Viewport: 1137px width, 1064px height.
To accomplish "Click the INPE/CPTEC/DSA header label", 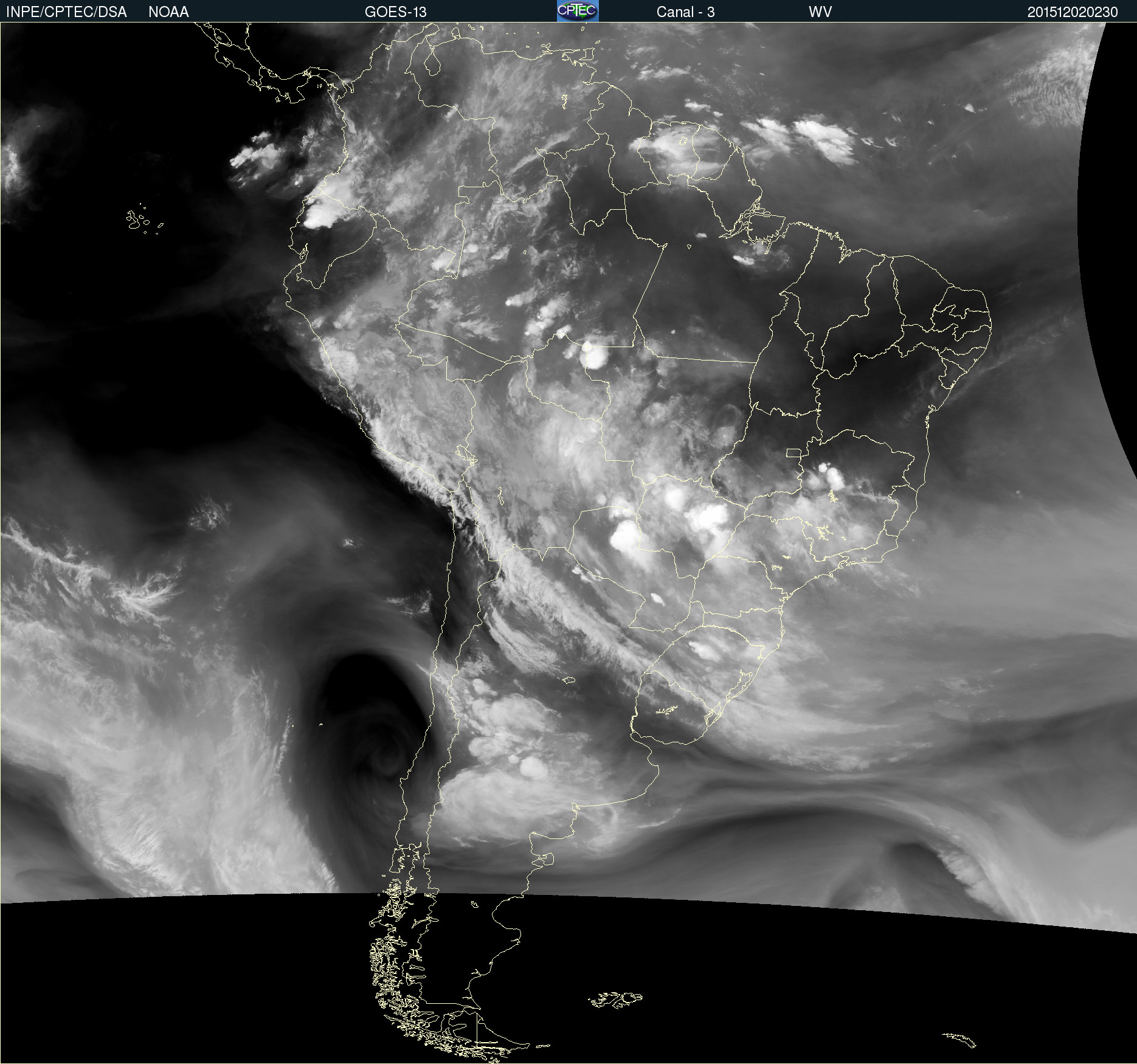I will pyautogui.click(x=66, y=12).
